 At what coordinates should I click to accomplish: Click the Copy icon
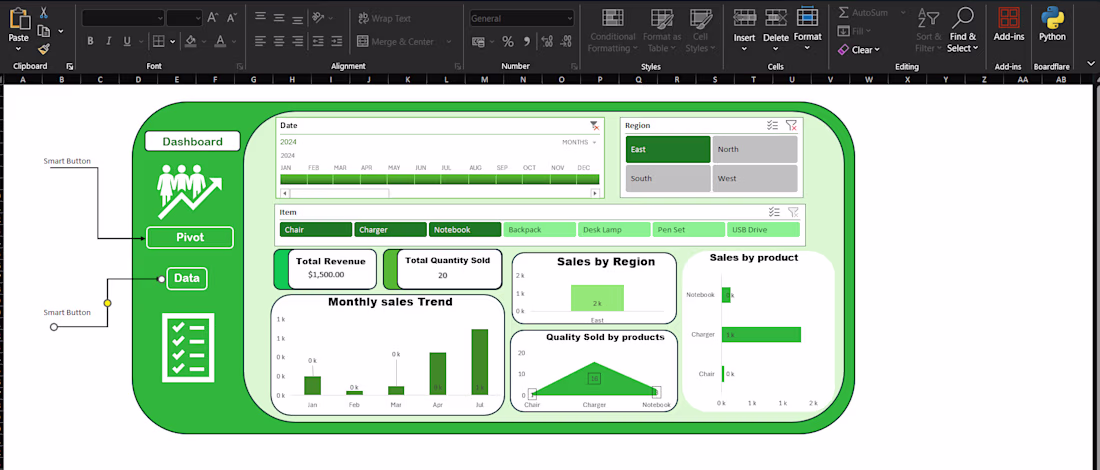tap(44, 31)
